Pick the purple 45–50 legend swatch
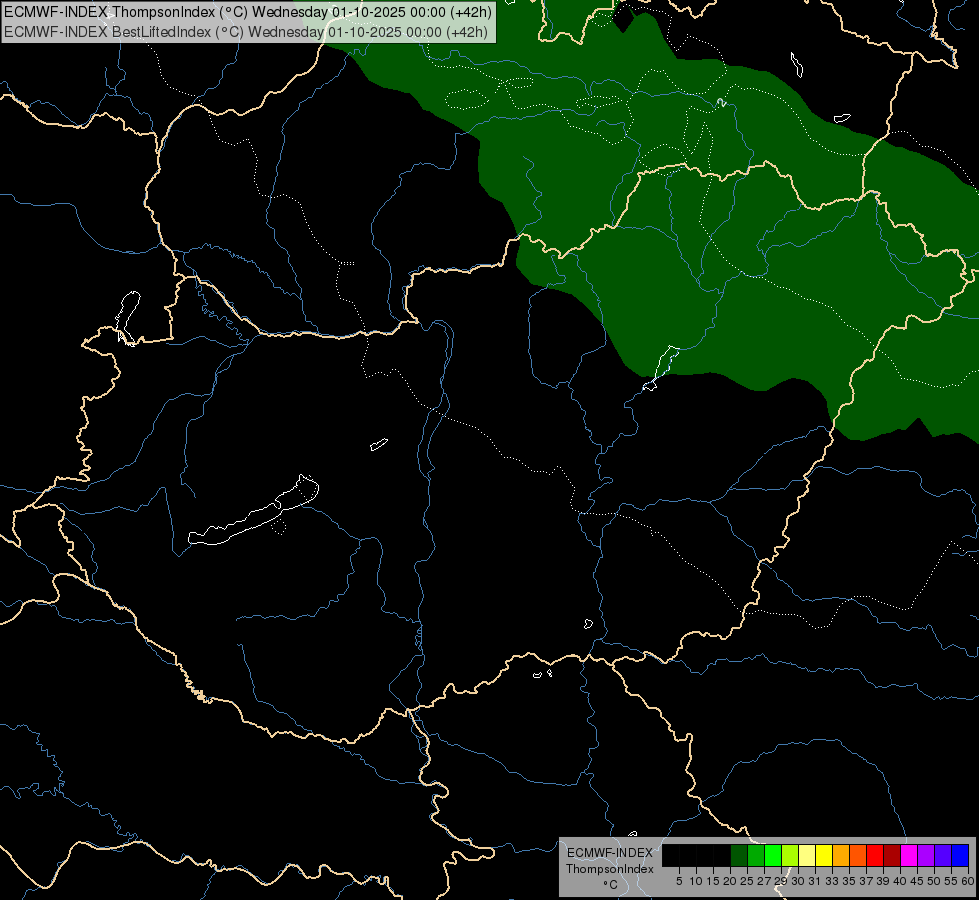Viewport: 979px width, 900px height. (926, 855)
